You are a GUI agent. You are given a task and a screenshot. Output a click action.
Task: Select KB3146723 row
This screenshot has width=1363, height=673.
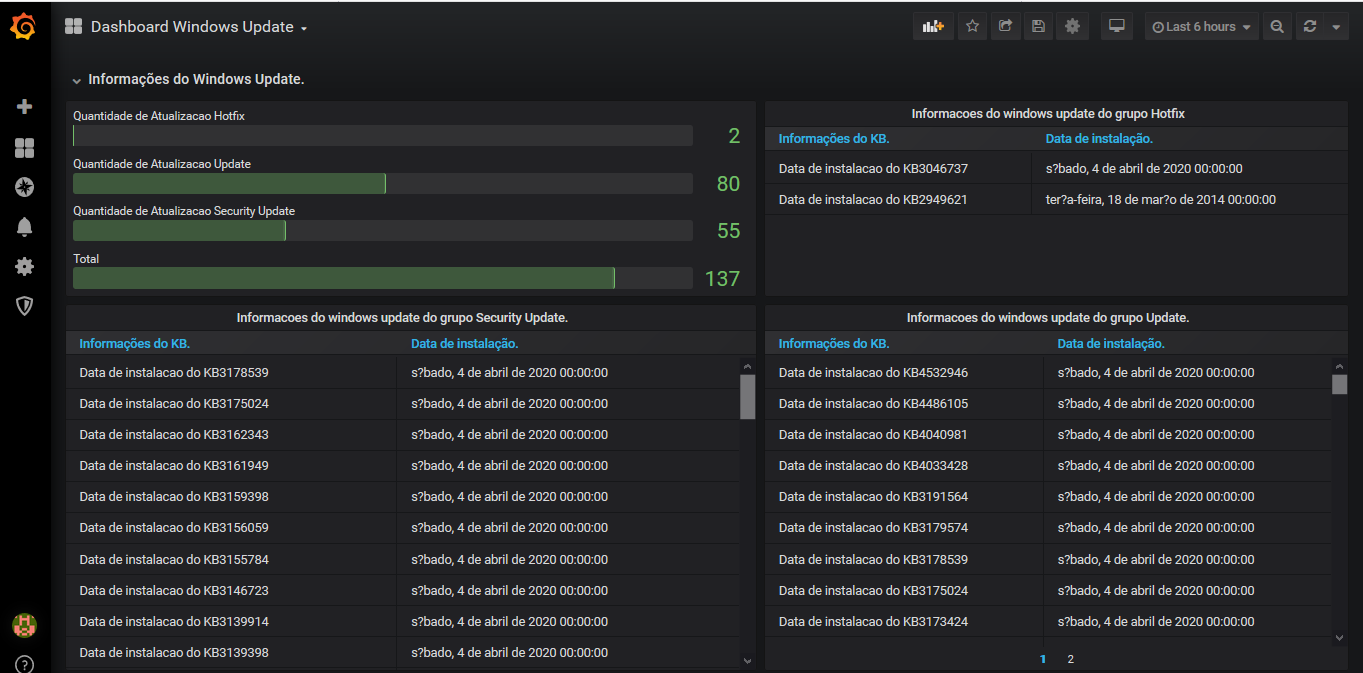point(403,591)
